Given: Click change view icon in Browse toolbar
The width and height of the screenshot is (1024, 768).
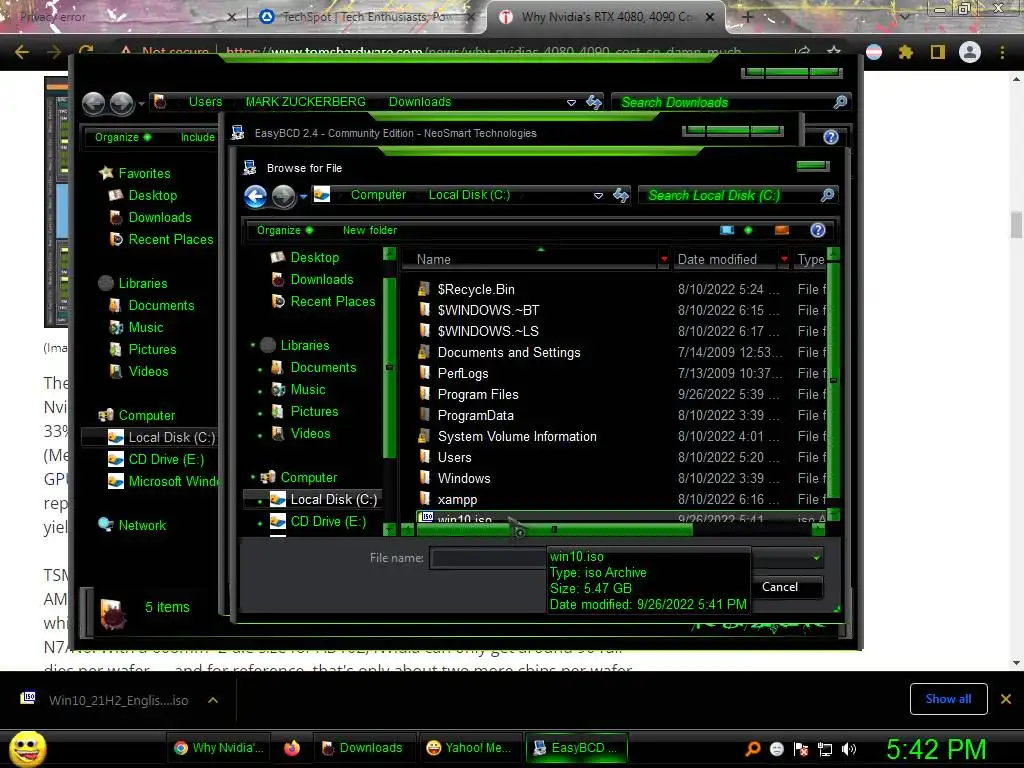Looking at the screenshot, I should pos(727,230).
